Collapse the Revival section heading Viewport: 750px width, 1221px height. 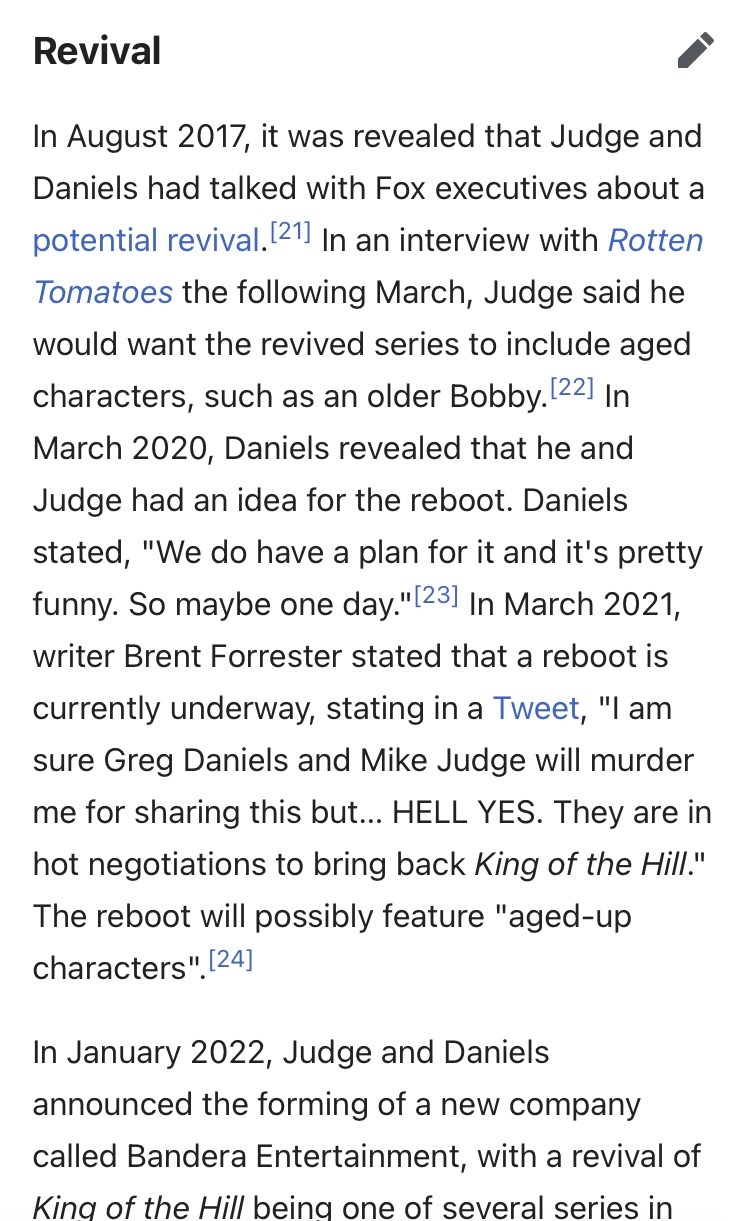pos(97,51)
